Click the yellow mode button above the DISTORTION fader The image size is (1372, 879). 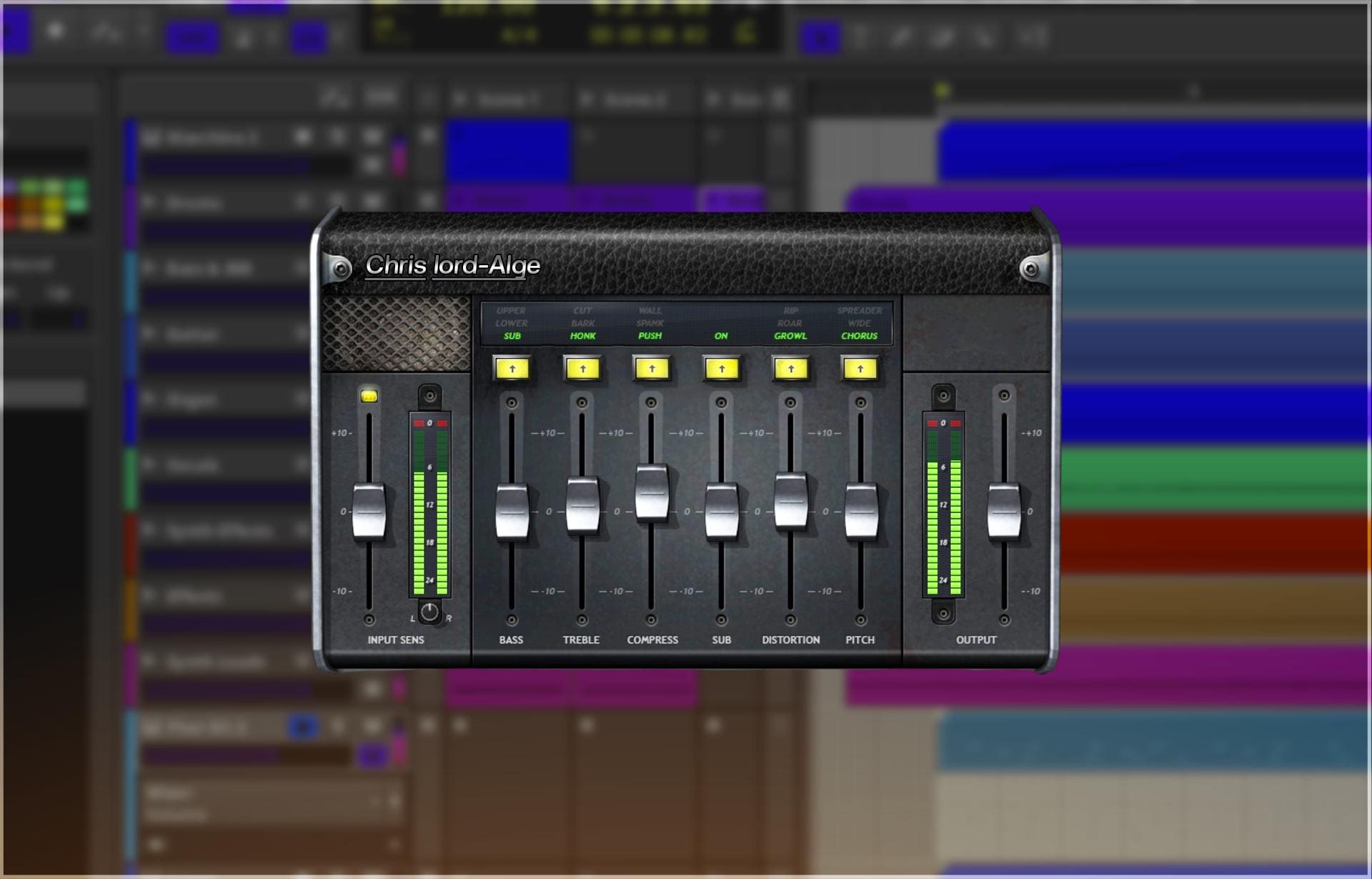[x=791, y=369]
